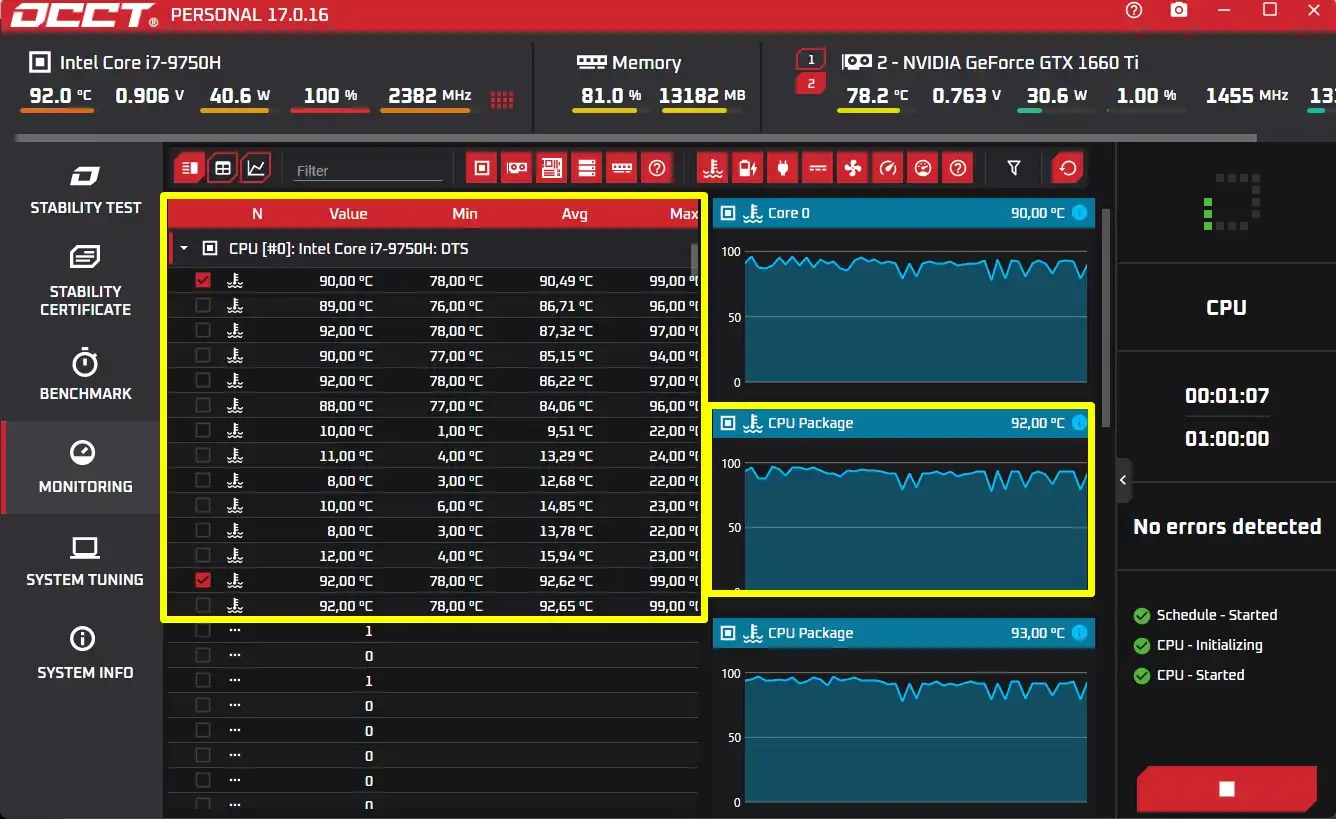Open the Stability Certificate section
The image size is (1336, 819).
pyautogui.click(x=85, y=282)
